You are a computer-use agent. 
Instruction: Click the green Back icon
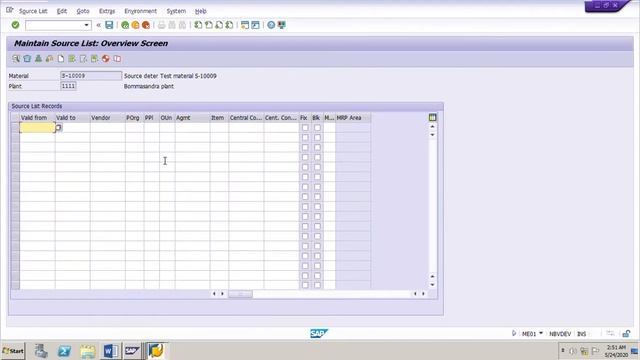125,25
